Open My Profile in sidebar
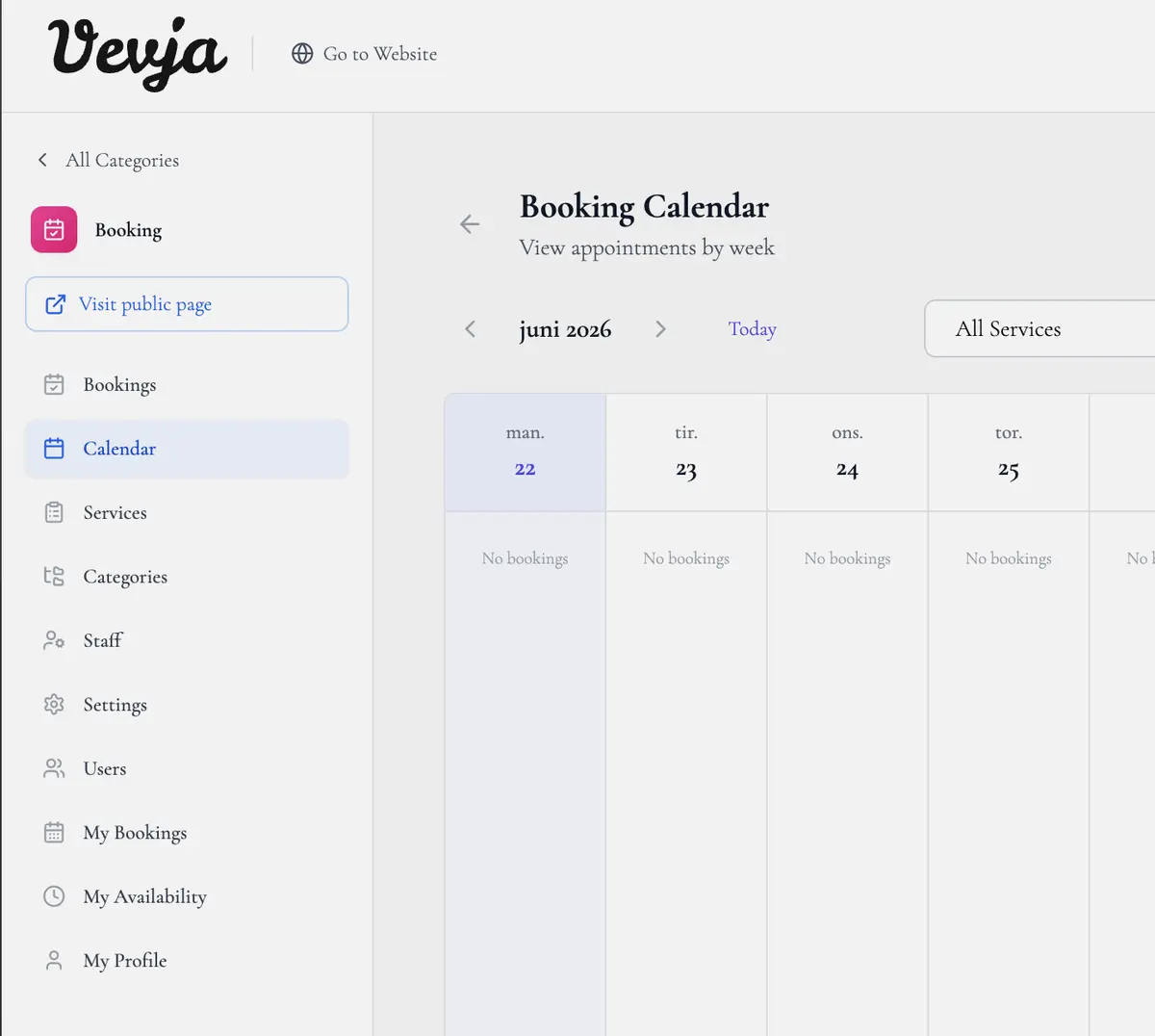Viewport: 1155px width, 1036px height. pos(187,961)
